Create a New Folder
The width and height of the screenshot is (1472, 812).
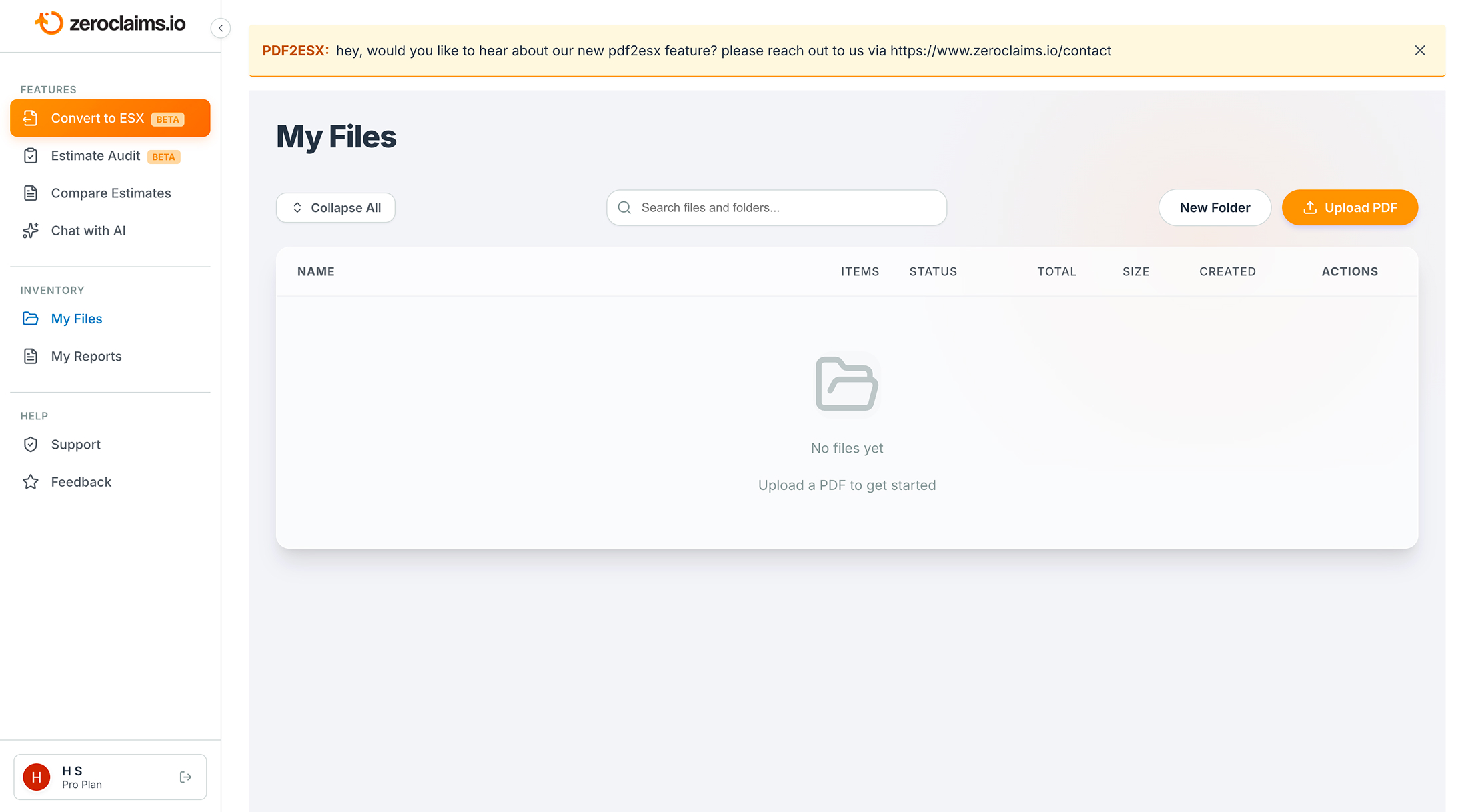[1214, 208]
